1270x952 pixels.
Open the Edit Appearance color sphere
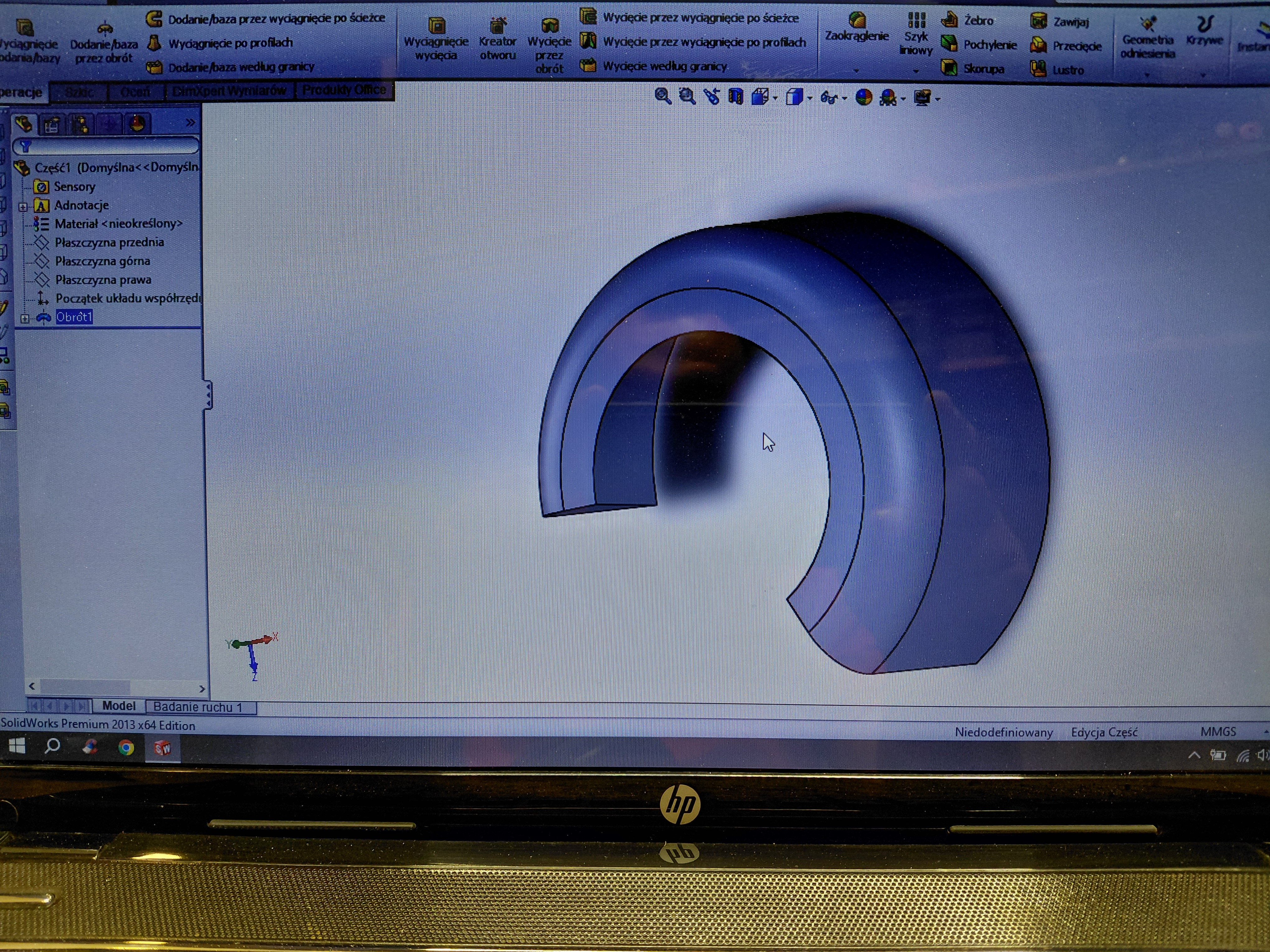[x=863, y=98]
